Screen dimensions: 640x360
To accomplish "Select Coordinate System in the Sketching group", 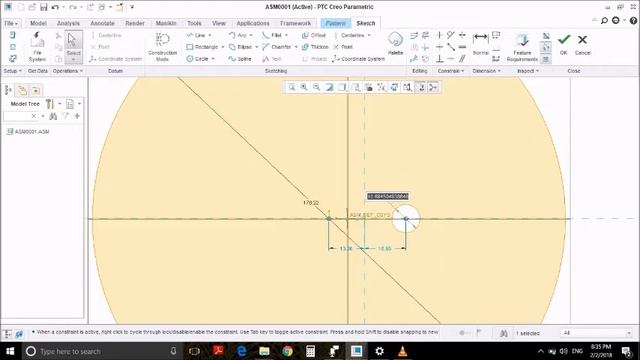I will tap(359, 59).
